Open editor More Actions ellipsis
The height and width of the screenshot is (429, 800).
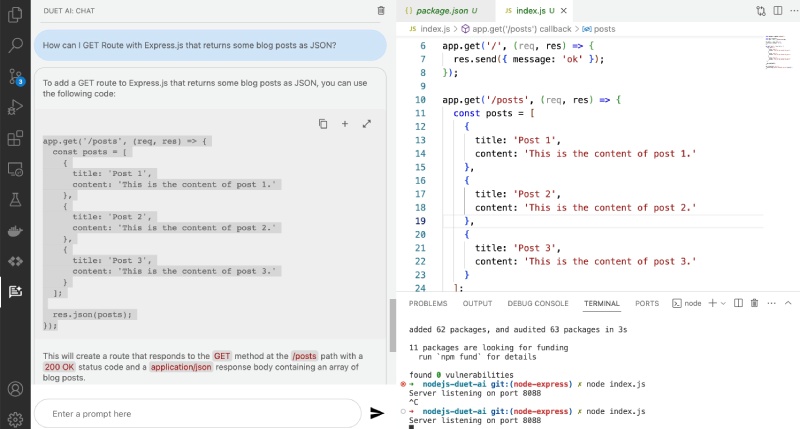(x=793, y=11)
